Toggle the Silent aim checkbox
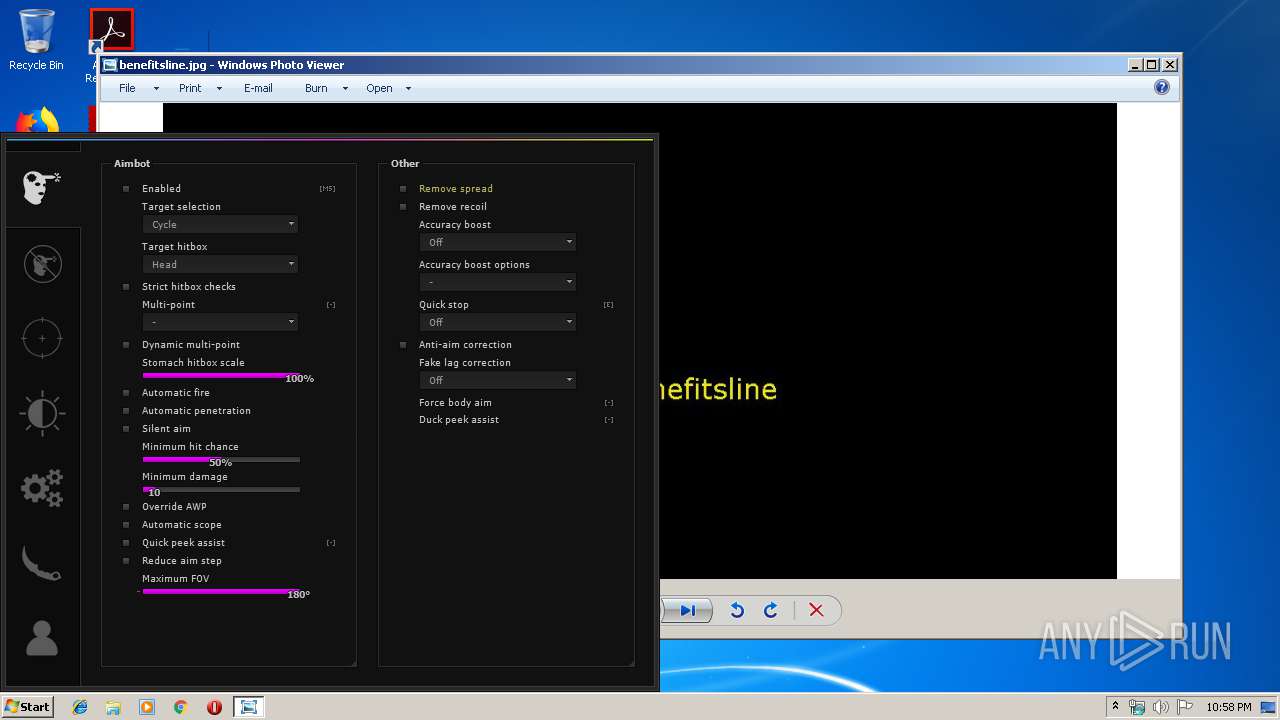This screenshot has height=720, width=1280. 126,428
